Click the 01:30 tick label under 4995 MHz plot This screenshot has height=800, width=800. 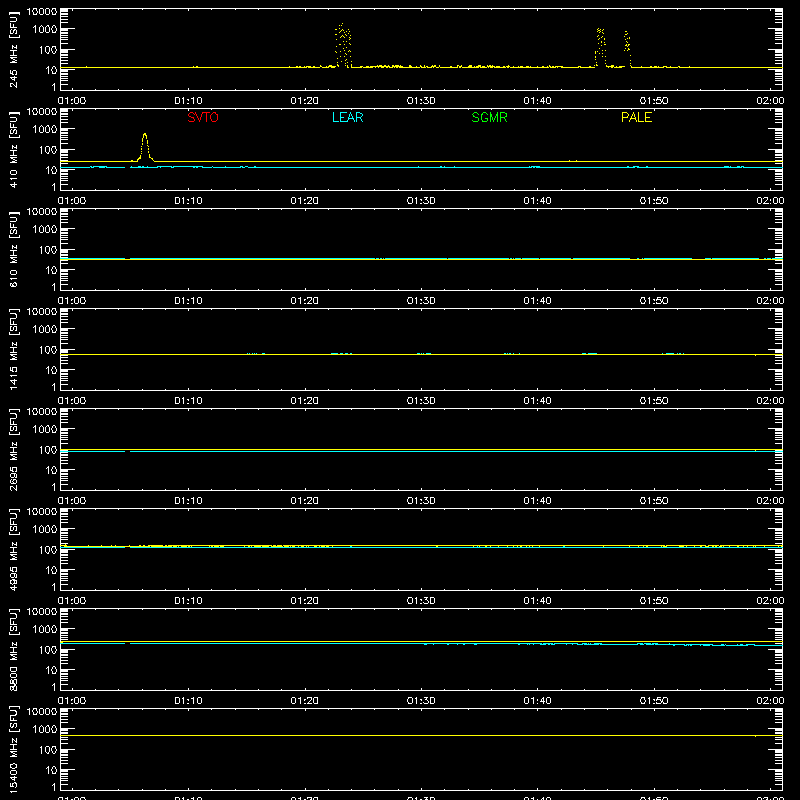click(x=421, y=601)
